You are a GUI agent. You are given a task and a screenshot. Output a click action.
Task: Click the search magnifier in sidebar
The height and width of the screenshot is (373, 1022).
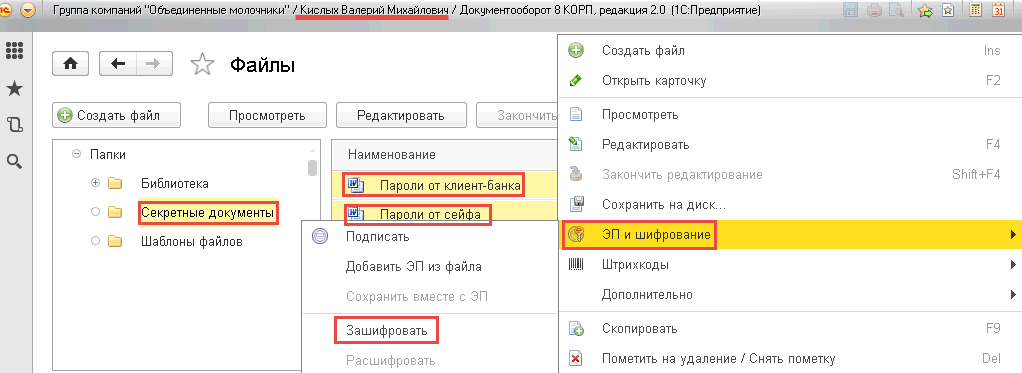coord(14,161)
